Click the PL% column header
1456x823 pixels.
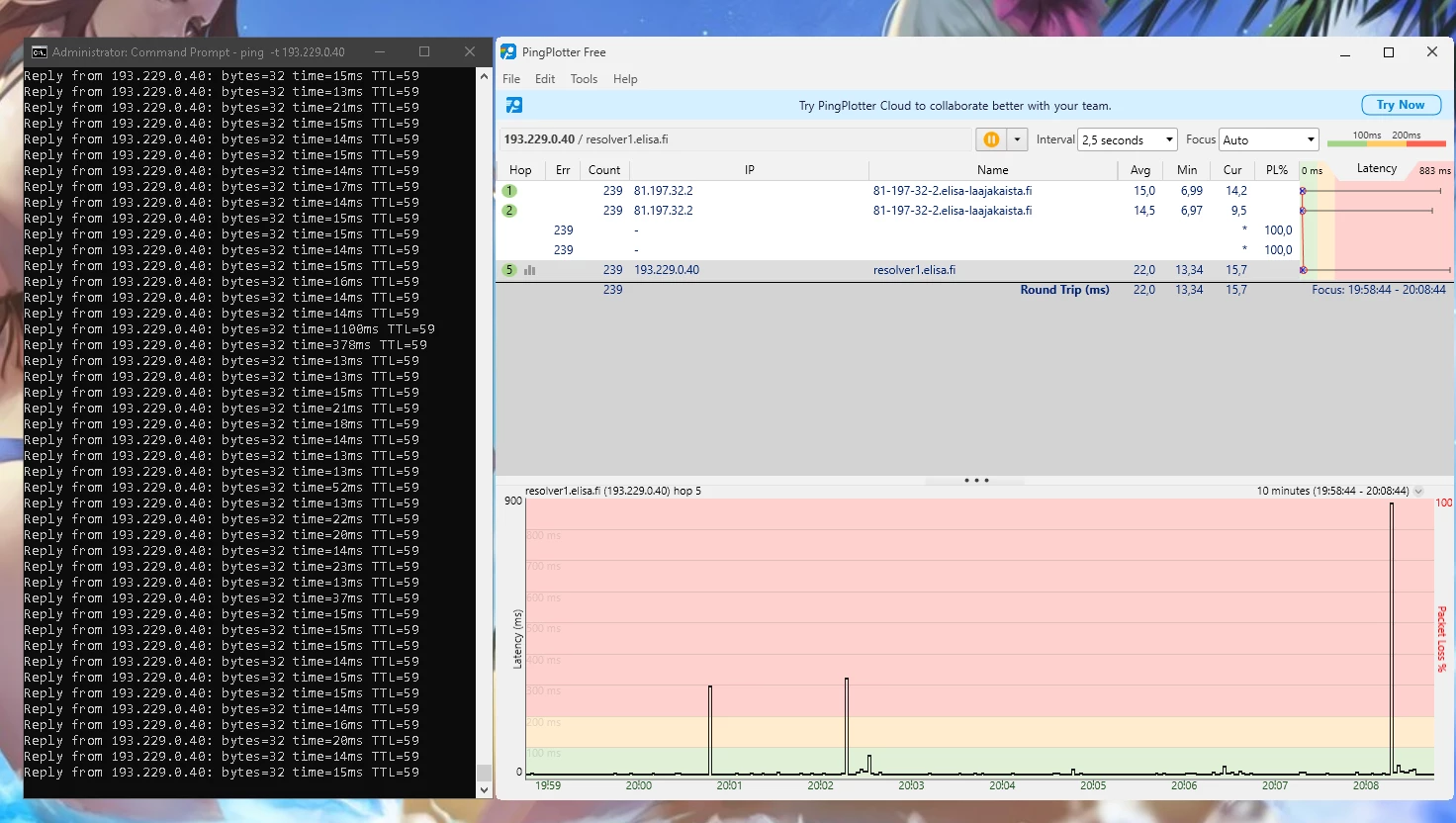click(1277, 170)
